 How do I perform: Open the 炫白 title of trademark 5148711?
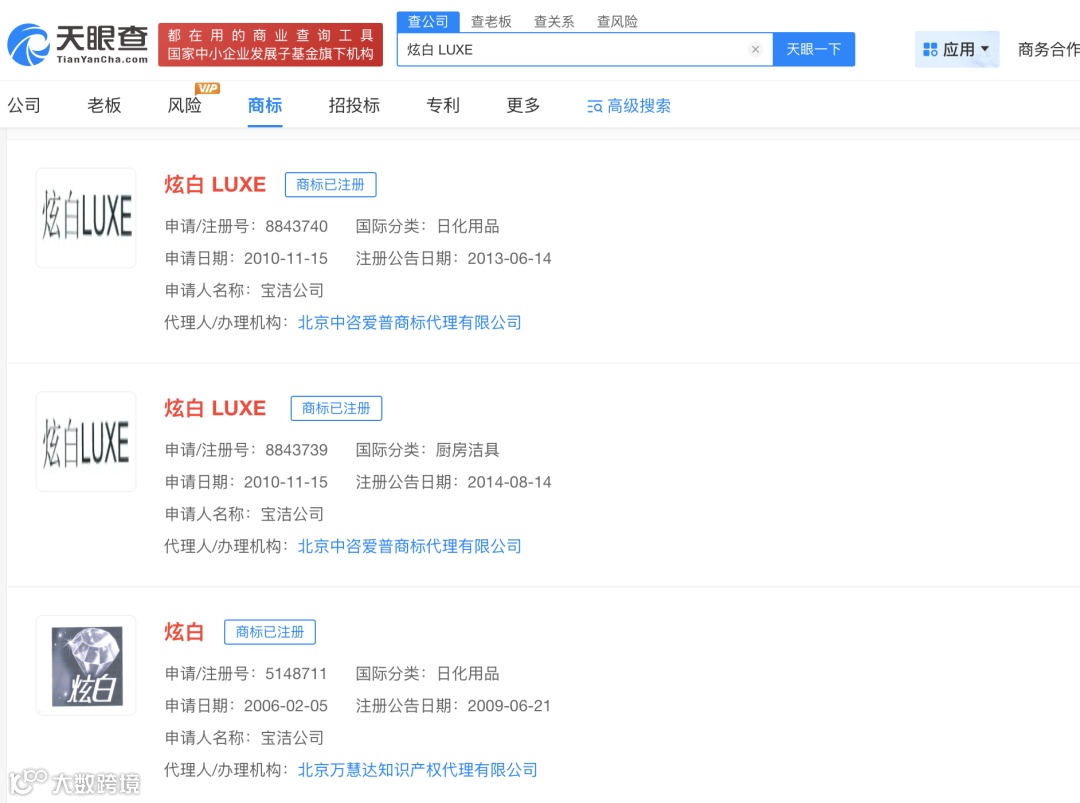point(184,632)
